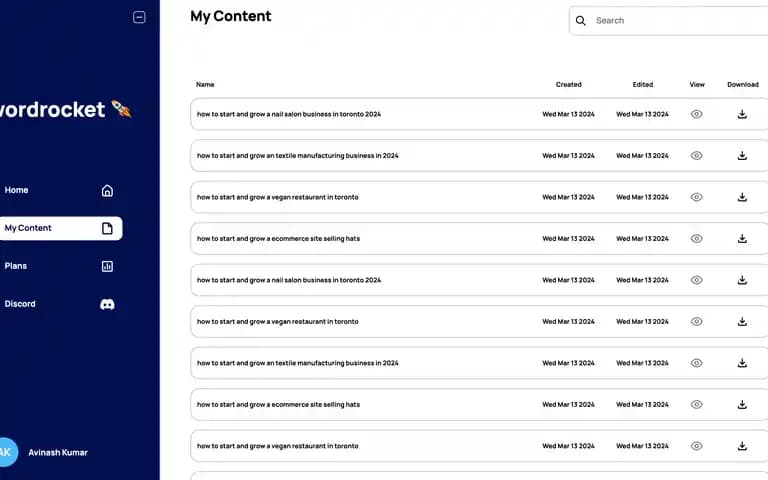Open second vegan restaurant in toronto row
Image resolution: width=768 pixels, height=480 pixels.
(479, 322)
